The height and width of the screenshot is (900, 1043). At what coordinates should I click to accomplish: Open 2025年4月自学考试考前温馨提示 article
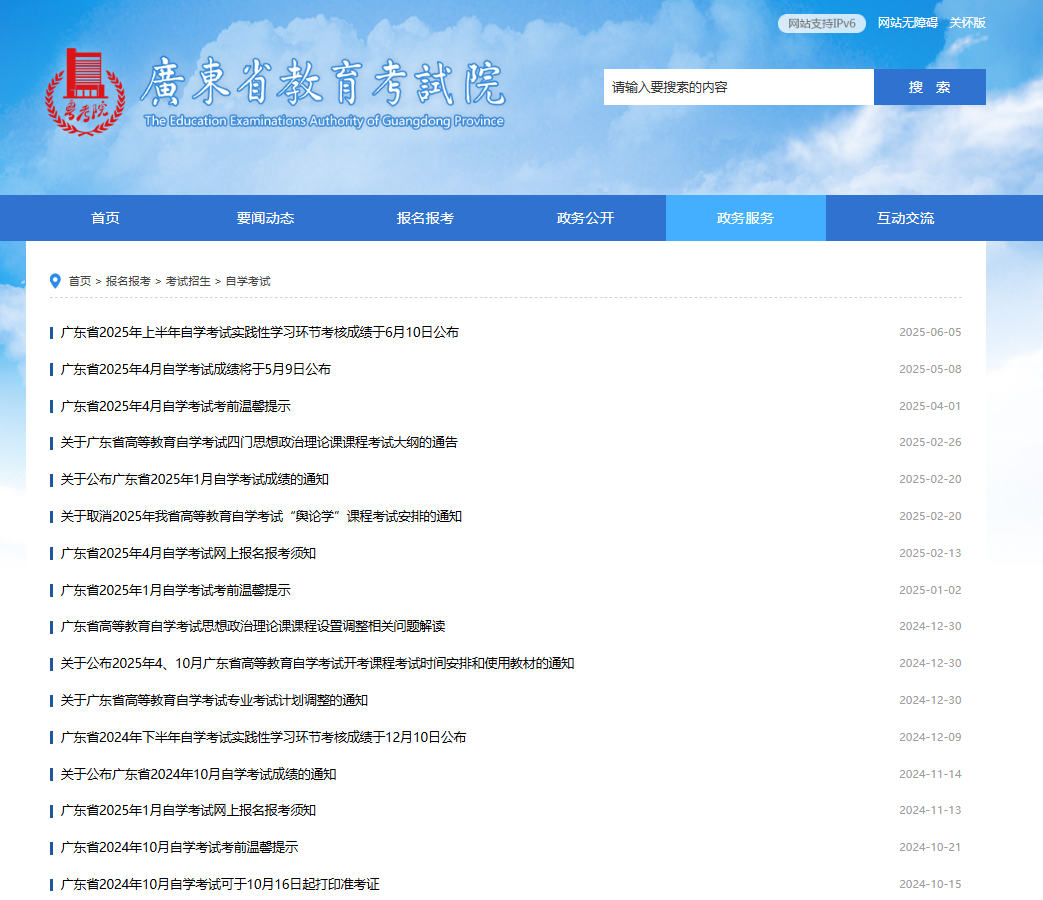pyautogui.click(x=175, y=406)
